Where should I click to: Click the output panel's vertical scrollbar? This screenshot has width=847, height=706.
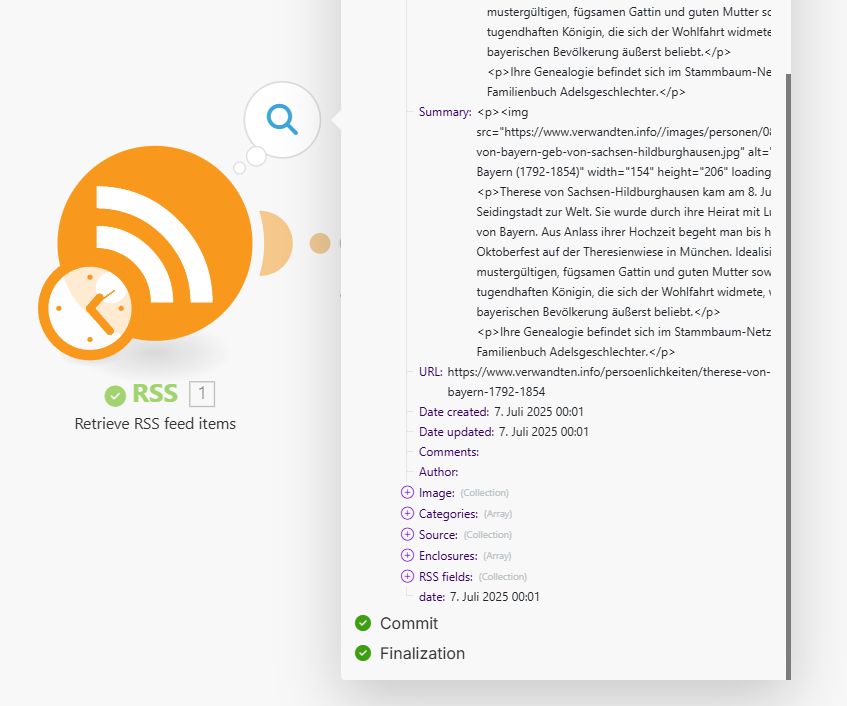[789, 376]
